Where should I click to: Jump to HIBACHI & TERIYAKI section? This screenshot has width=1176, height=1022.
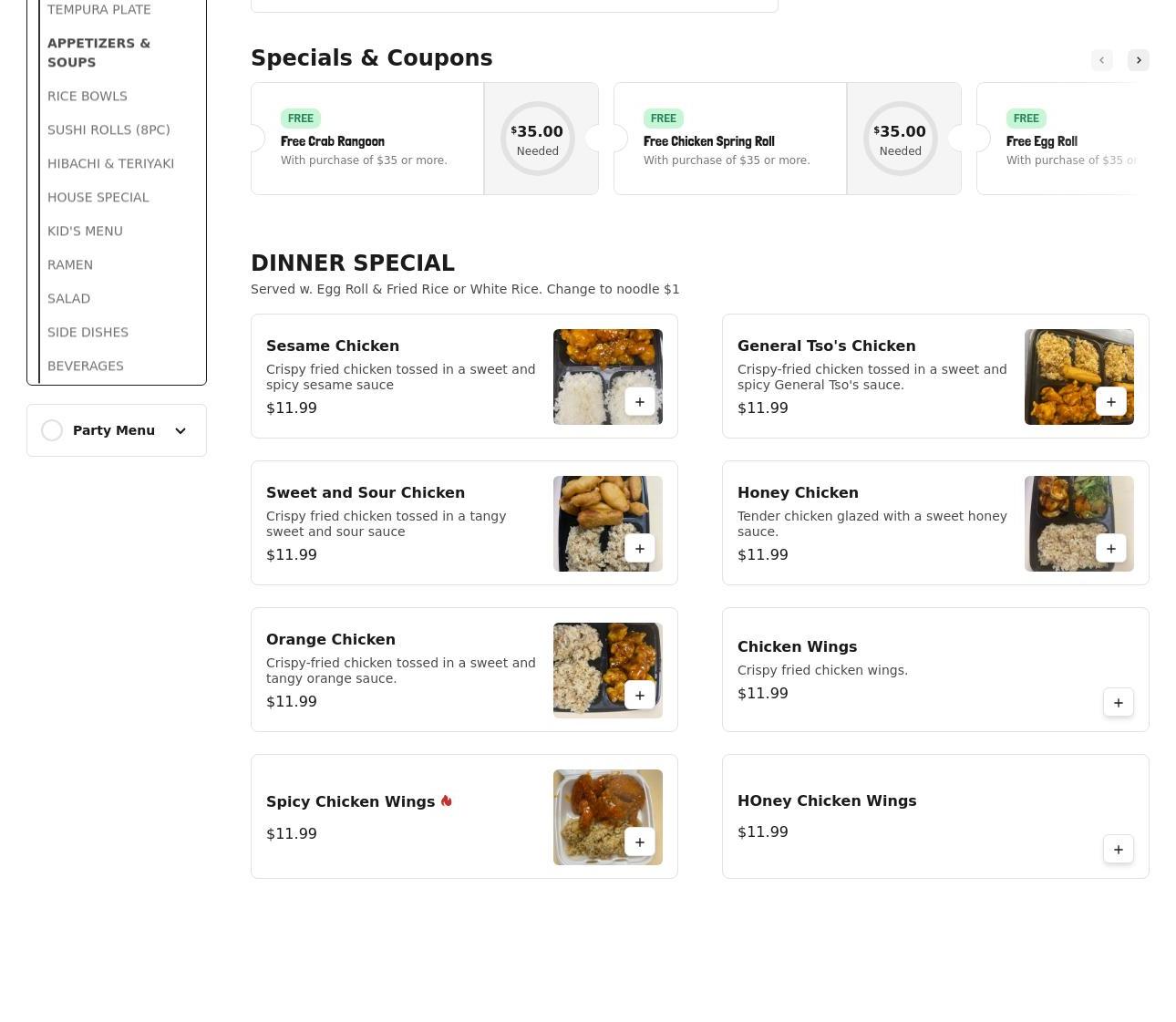pyautogui.click(x=110, y=163)
